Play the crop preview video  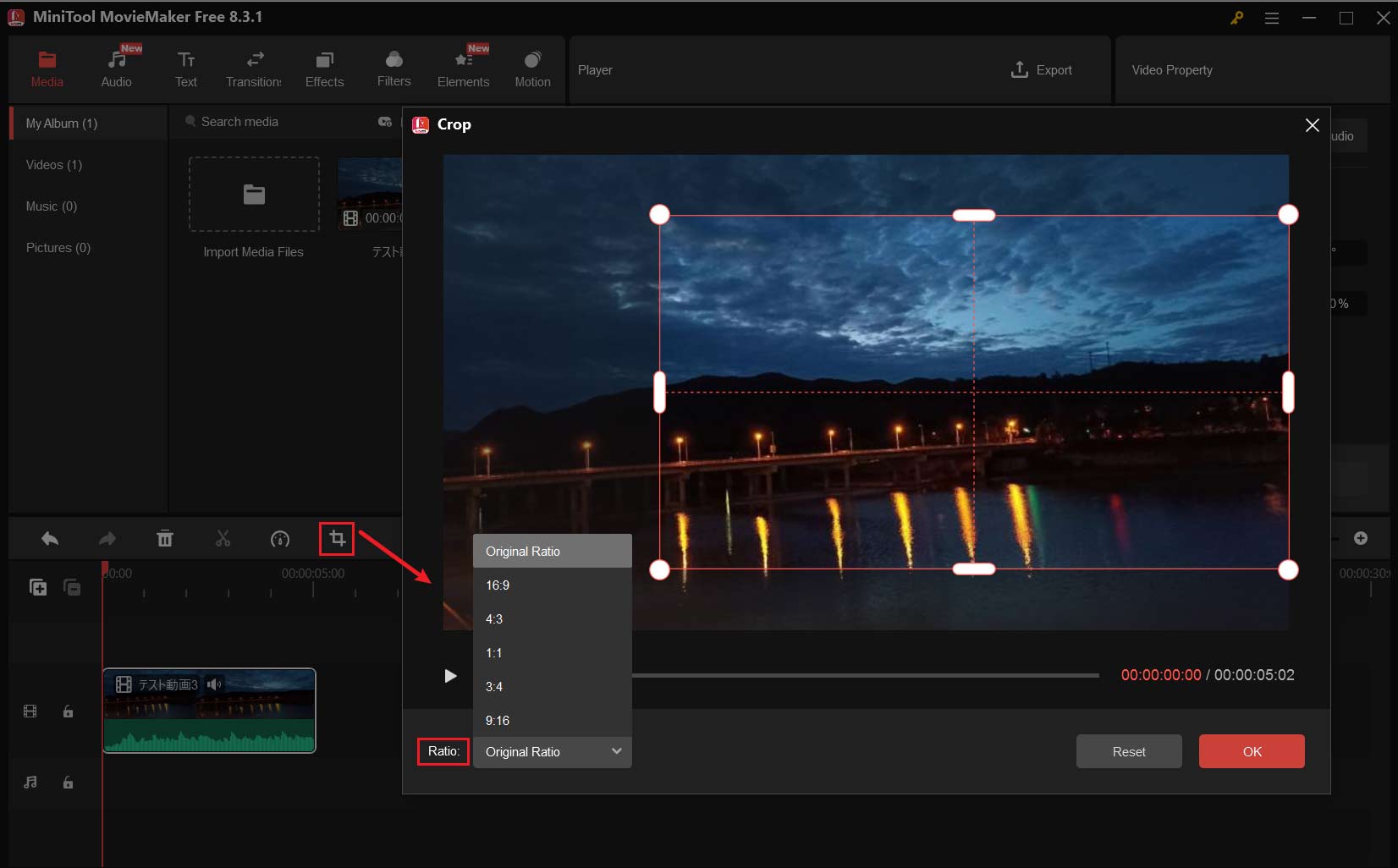(450, 675)
